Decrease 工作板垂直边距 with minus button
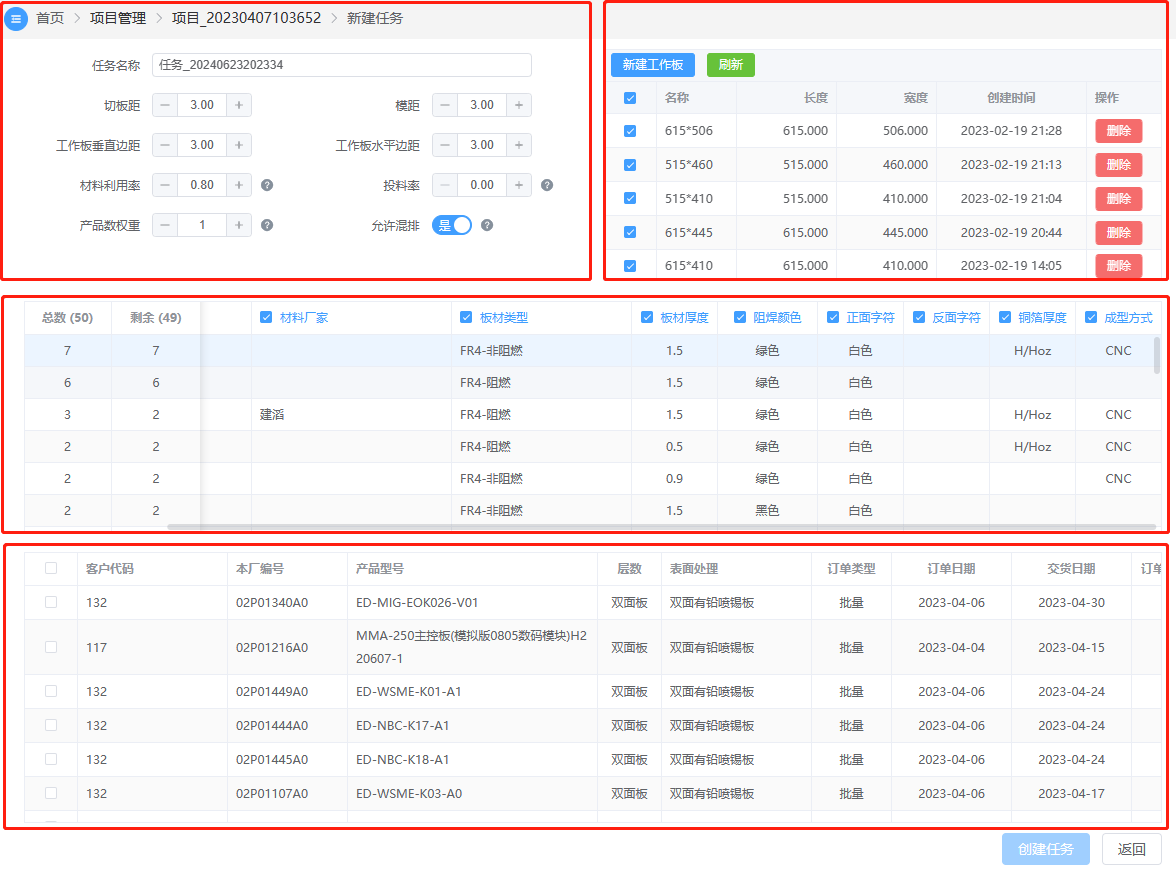 click(x=165, y=145)
